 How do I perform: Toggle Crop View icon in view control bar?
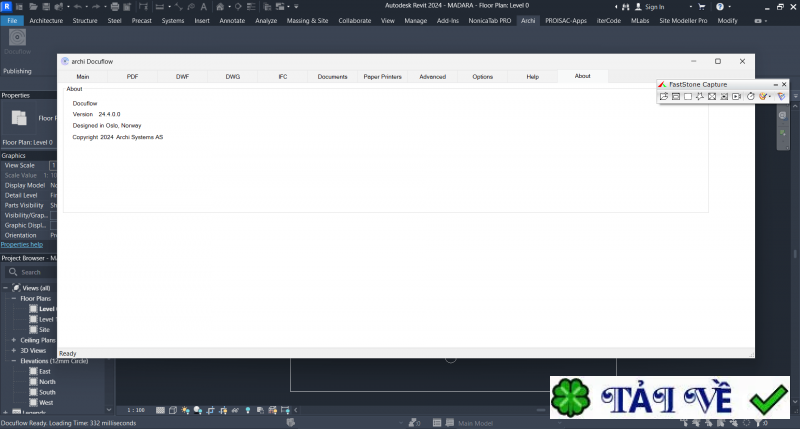[211, 410]
